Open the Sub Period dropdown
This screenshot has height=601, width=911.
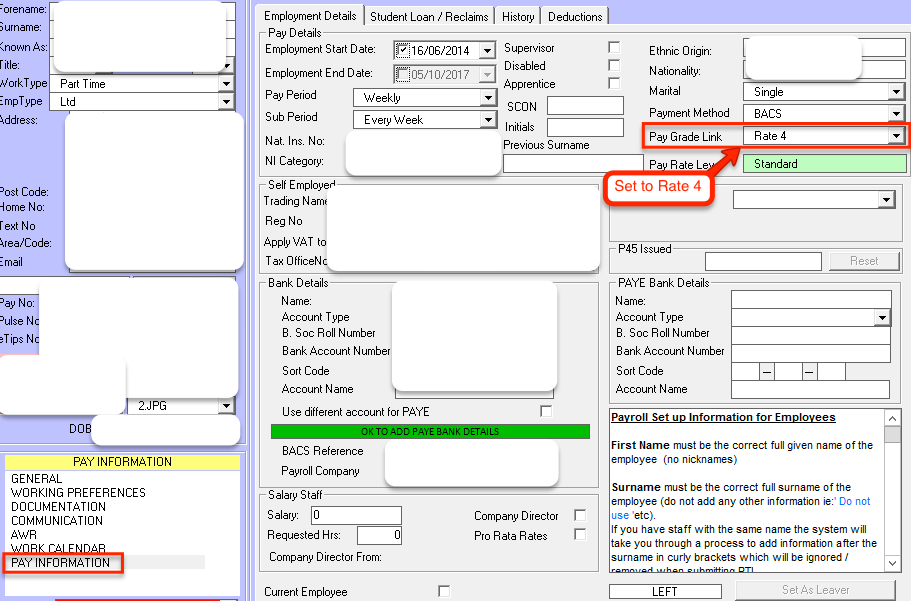[x=488, y=120]
